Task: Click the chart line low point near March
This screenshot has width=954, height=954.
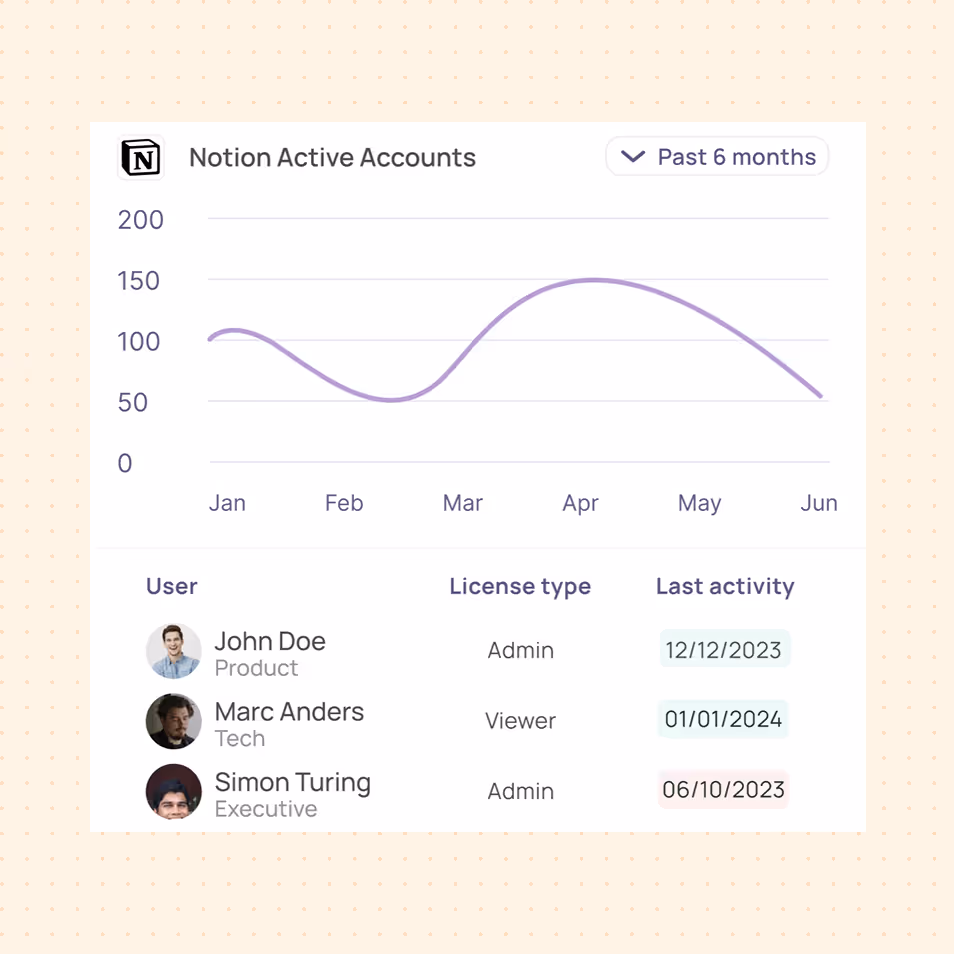Action: (x=391, y=400)
